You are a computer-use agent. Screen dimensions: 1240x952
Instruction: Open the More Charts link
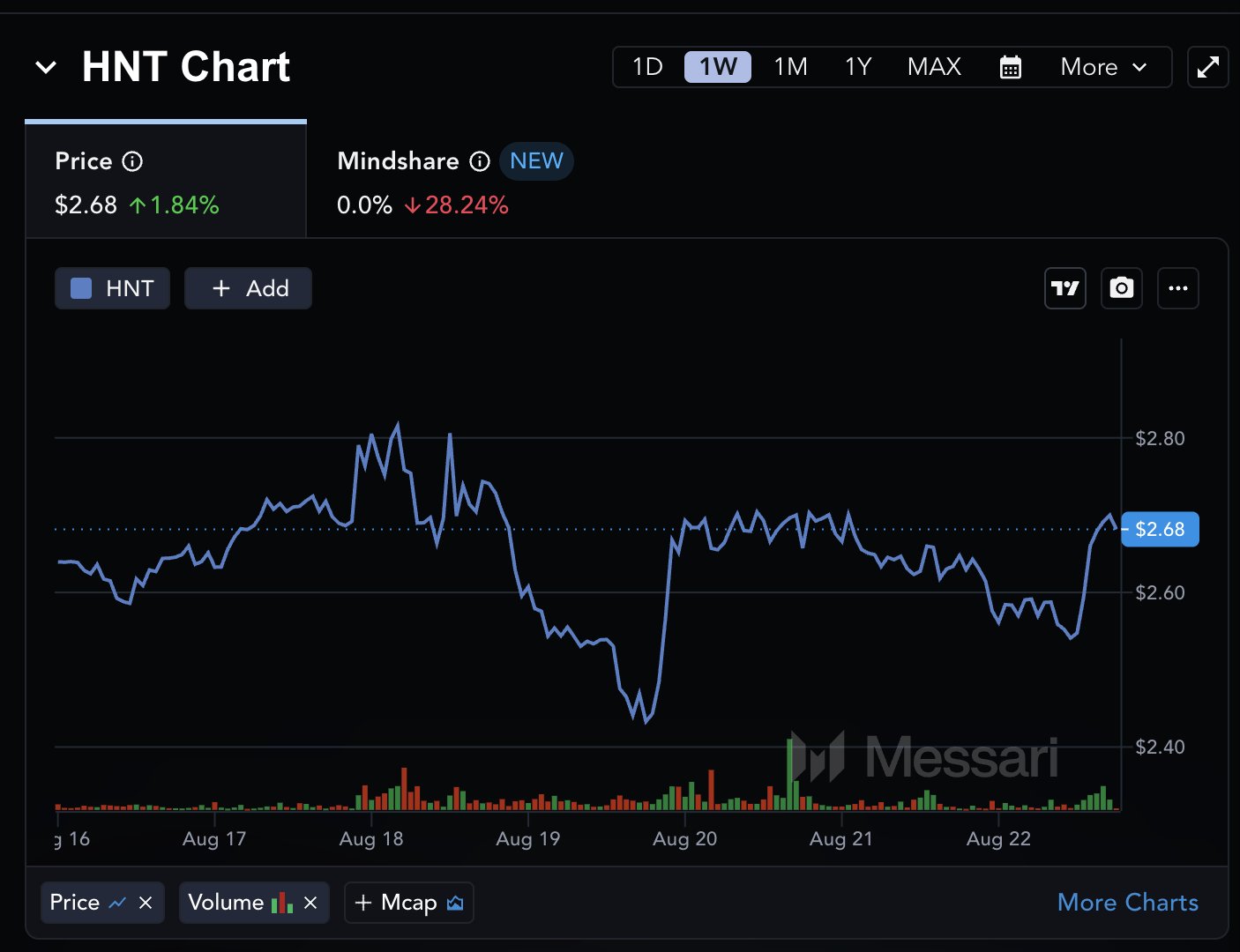point(1127,903)
